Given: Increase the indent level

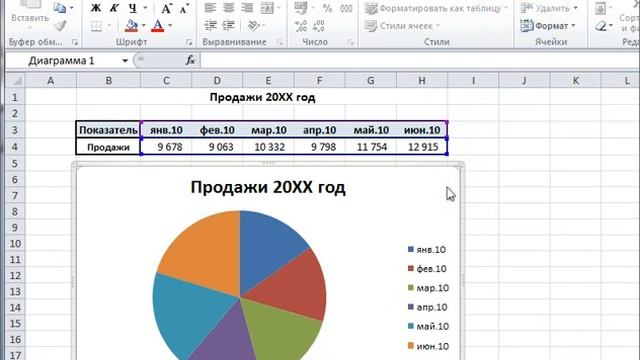Looking at the screenshot, I should pos(229,26).
